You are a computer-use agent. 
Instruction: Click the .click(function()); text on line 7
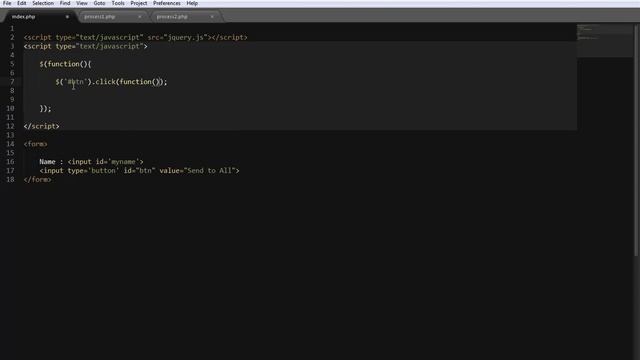coord(129,82)
